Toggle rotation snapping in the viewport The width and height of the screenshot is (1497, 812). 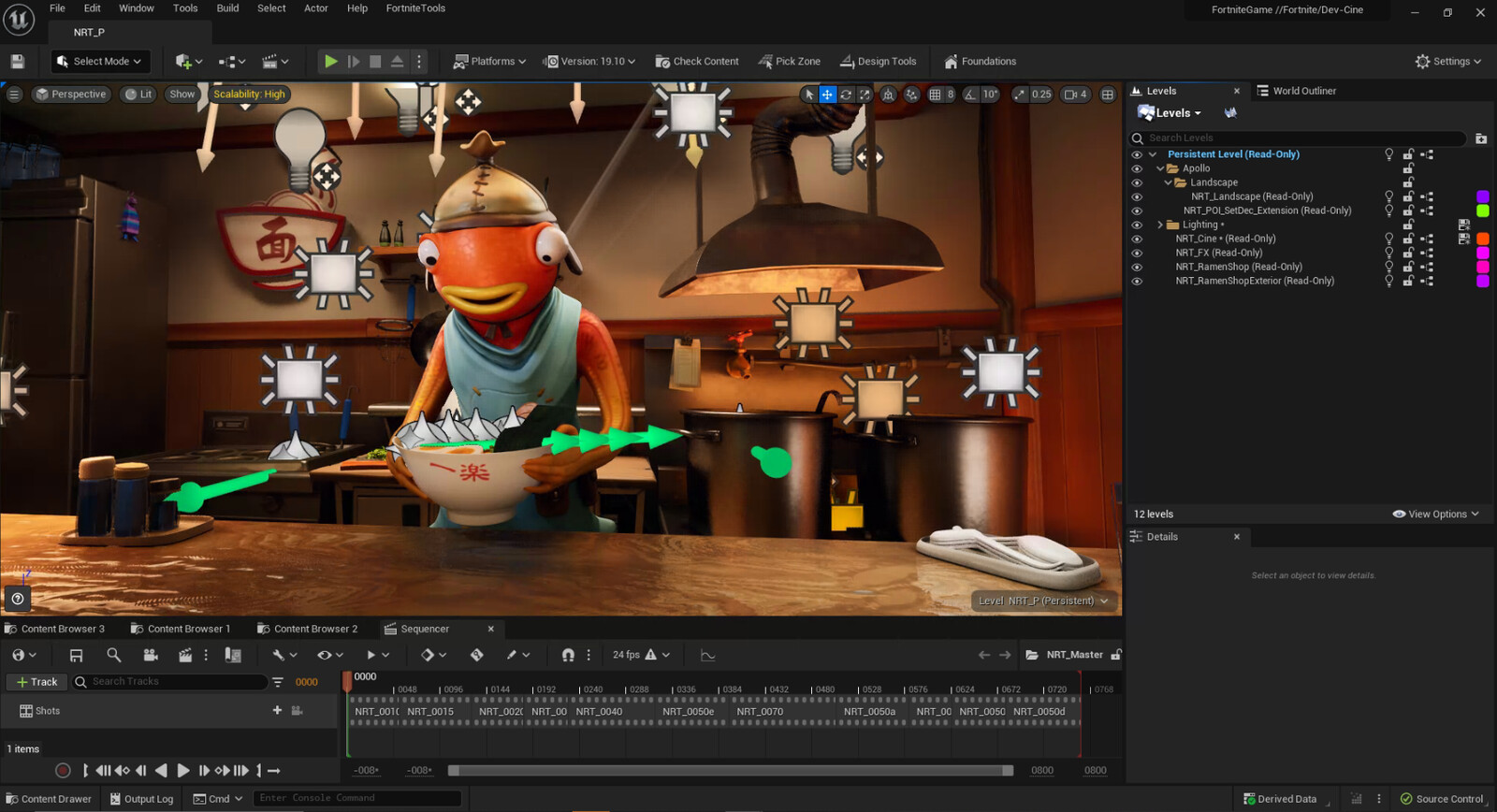[x=970, y=94]
